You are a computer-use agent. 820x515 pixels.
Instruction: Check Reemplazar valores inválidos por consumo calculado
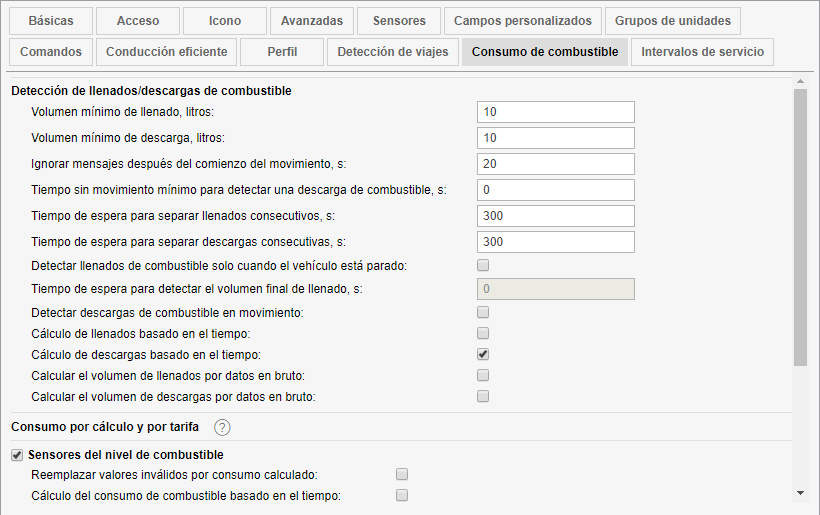pos(402,474)
